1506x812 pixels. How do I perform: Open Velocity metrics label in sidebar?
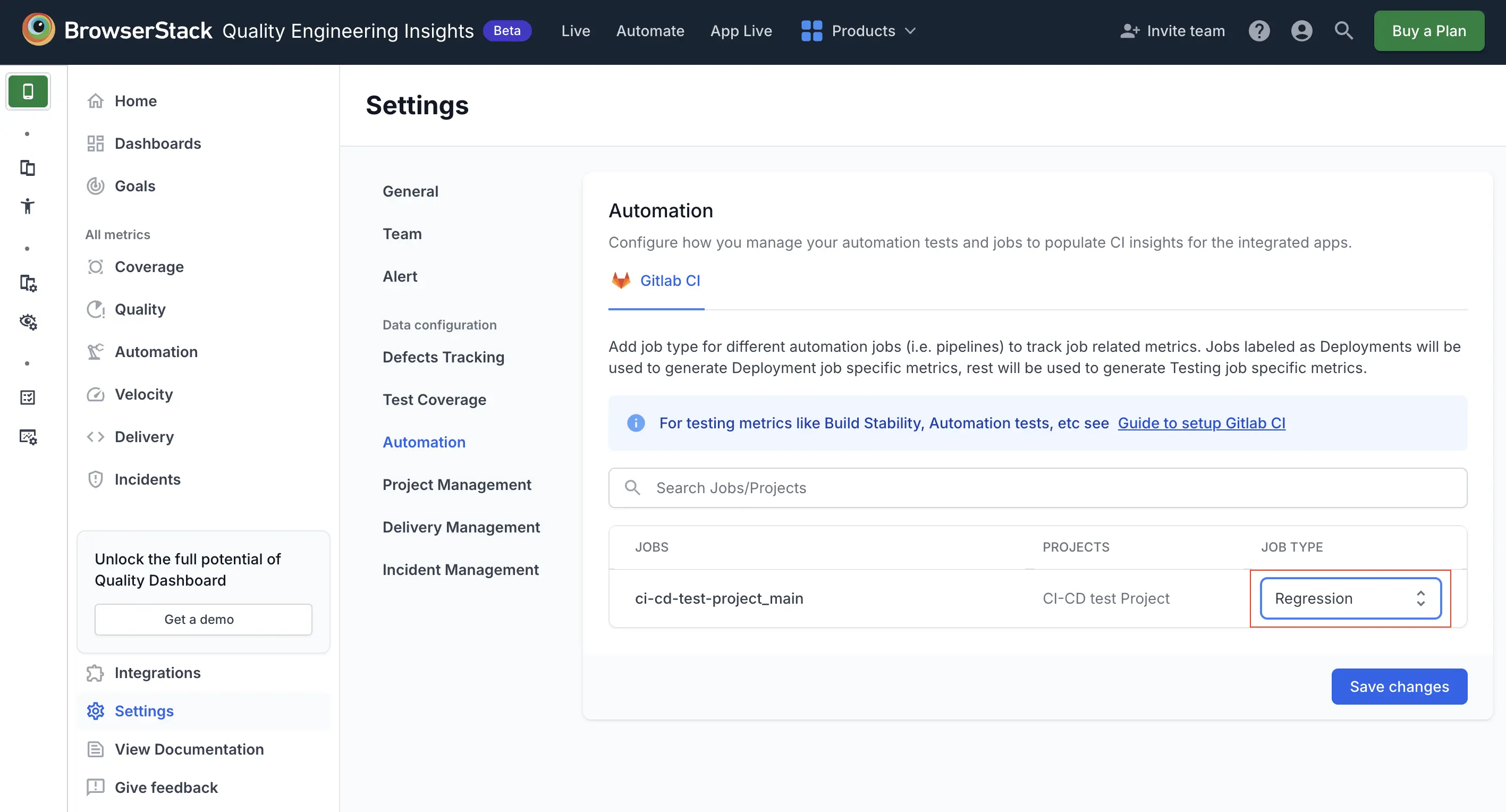click(x=144, y=395)
